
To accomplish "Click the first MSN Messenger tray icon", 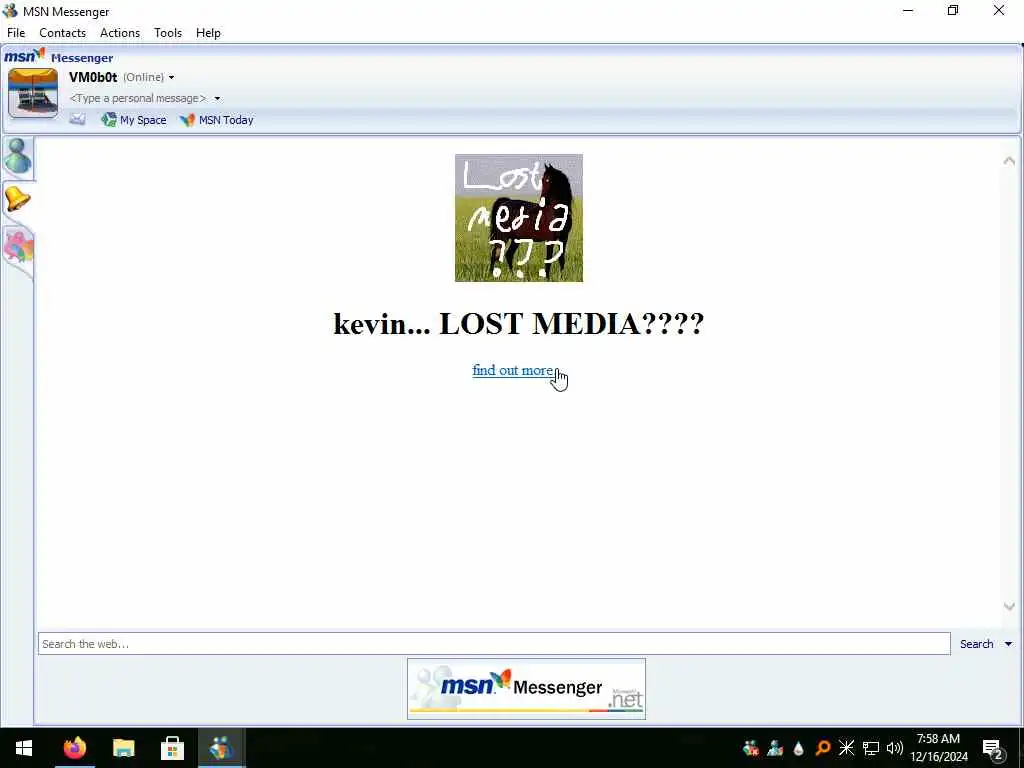I will (x=751, y=748).
